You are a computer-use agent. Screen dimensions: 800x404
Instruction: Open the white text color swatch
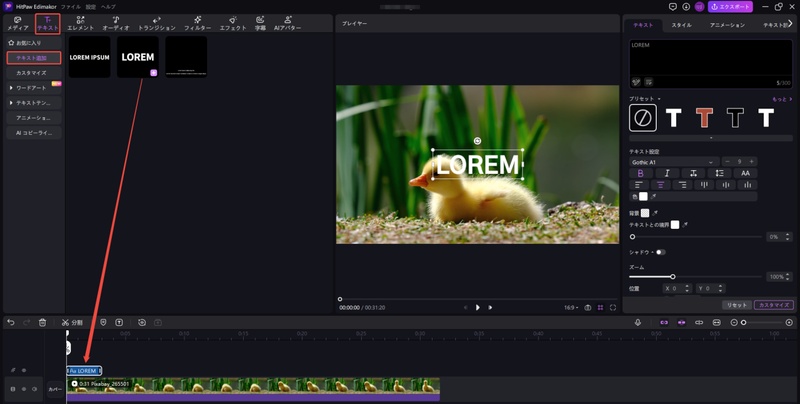pyautogui.click(x=643, y=196)
